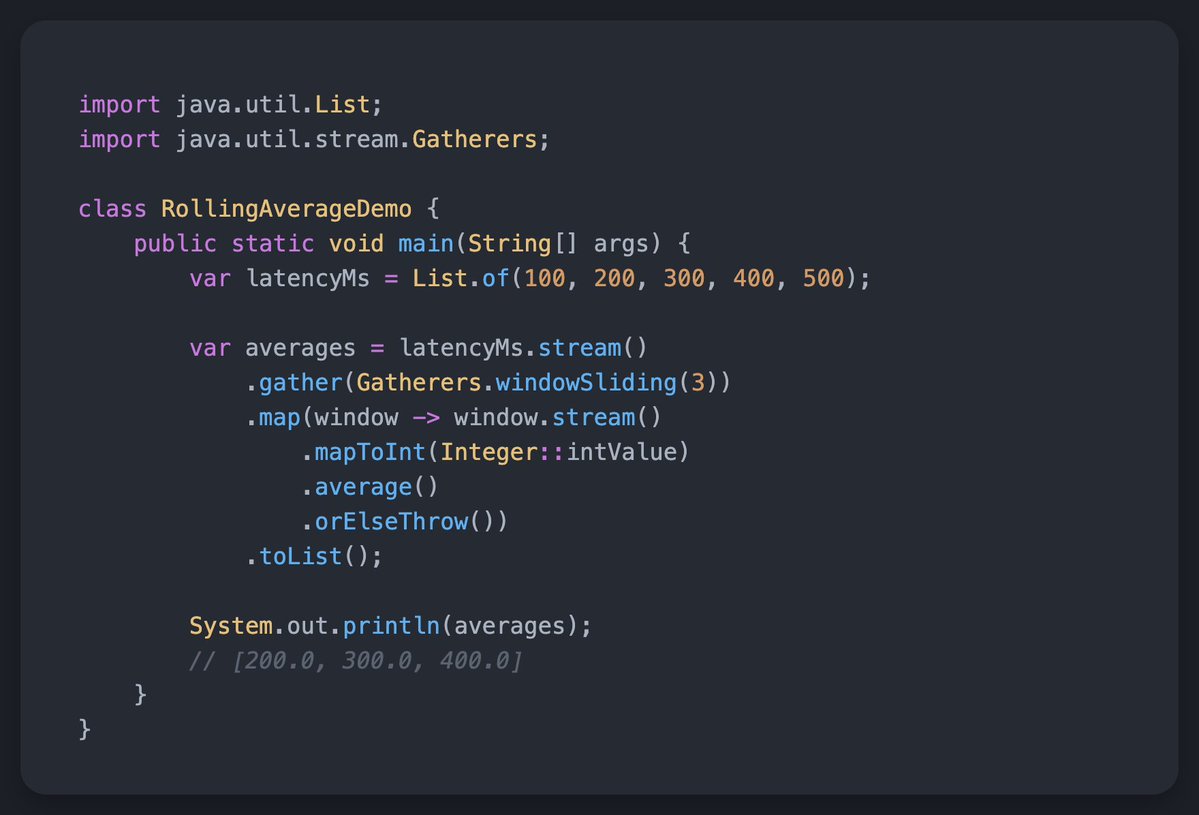Click the comment with [200.0, 300.0, 400.0]
Image resolution: width=1199 pixels, height=815 pixels.
[356, 661]
